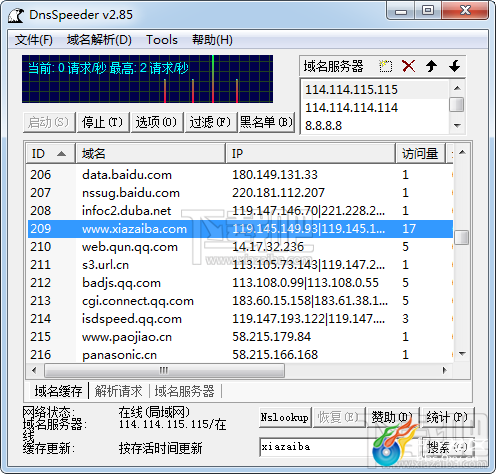The width and height of the screenshot is (496, 474).
Task: Open the Tools menu
Action: click(x=162, y=40)
